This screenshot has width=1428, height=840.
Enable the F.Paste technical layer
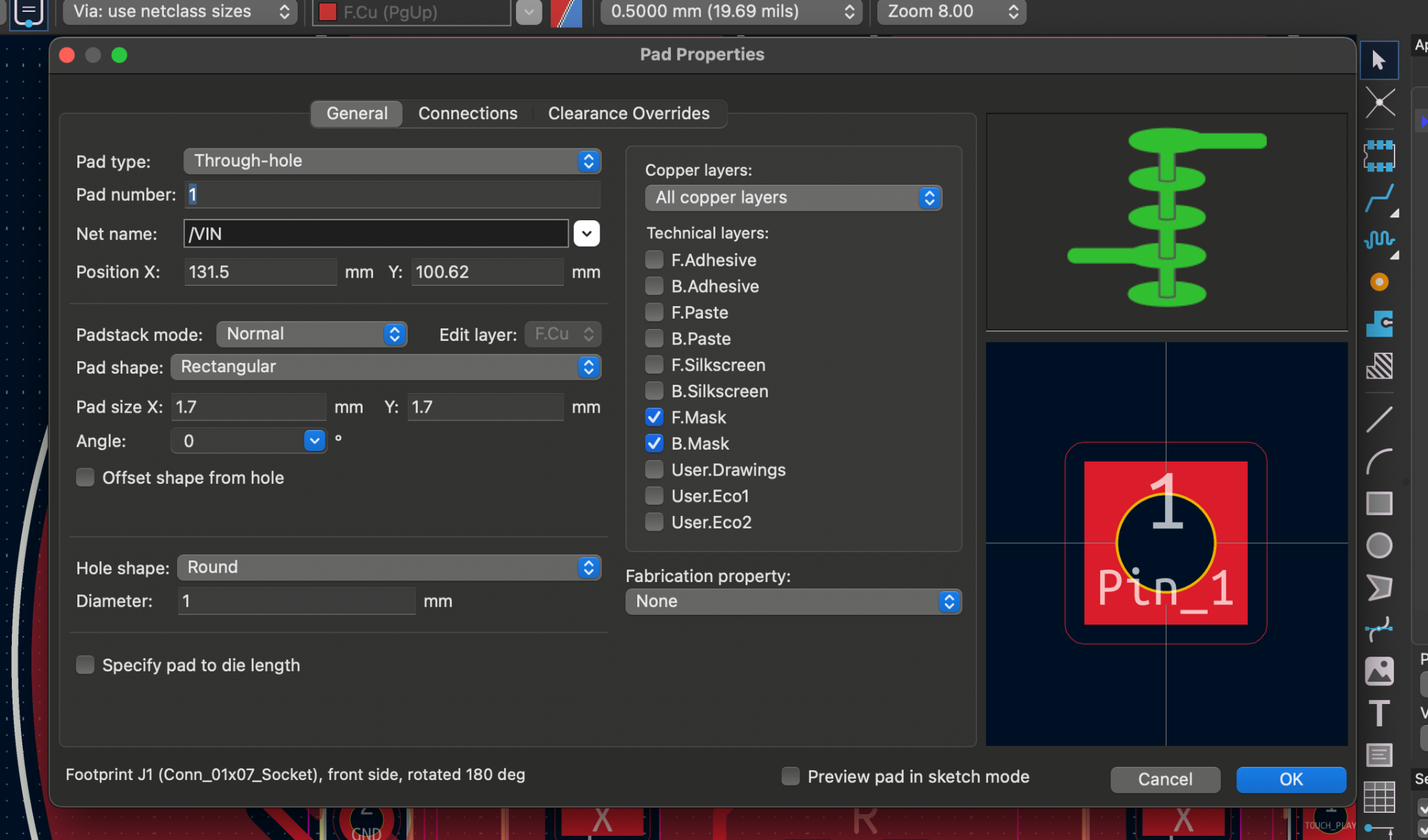tap(654, 312)
